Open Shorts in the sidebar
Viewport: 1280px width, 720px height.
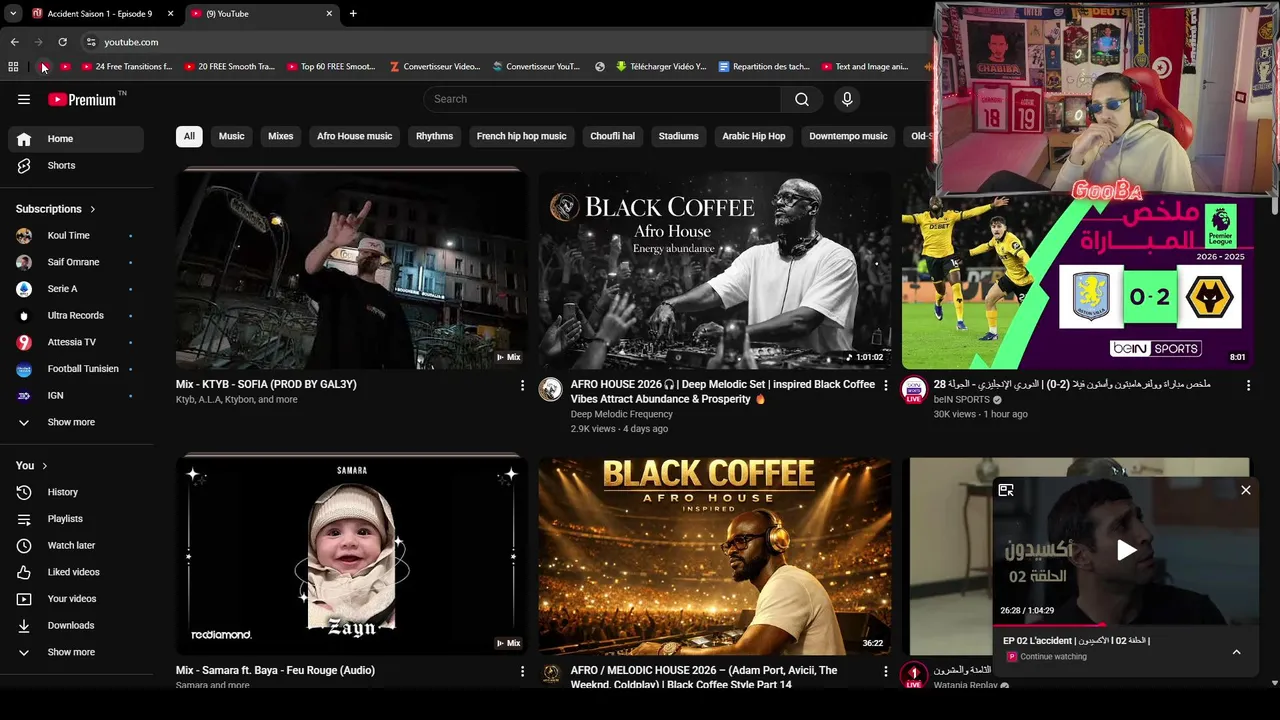click(x=76, y=165)
